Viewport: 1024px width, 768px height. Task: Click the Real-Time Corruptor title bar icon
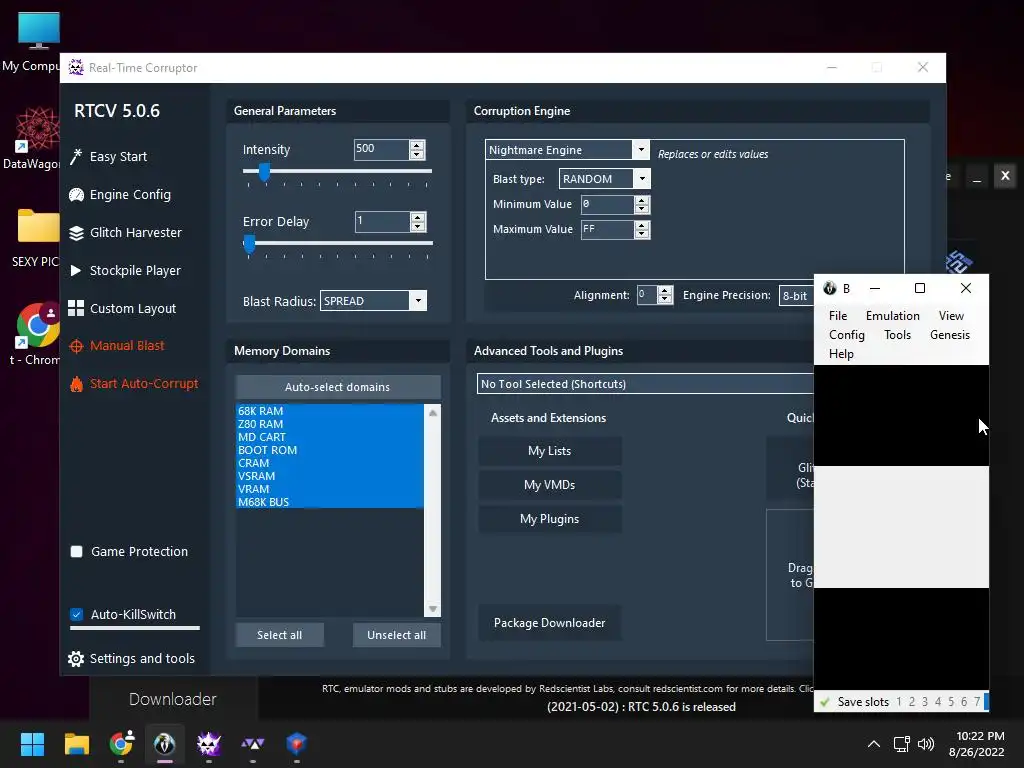(76, 67)
